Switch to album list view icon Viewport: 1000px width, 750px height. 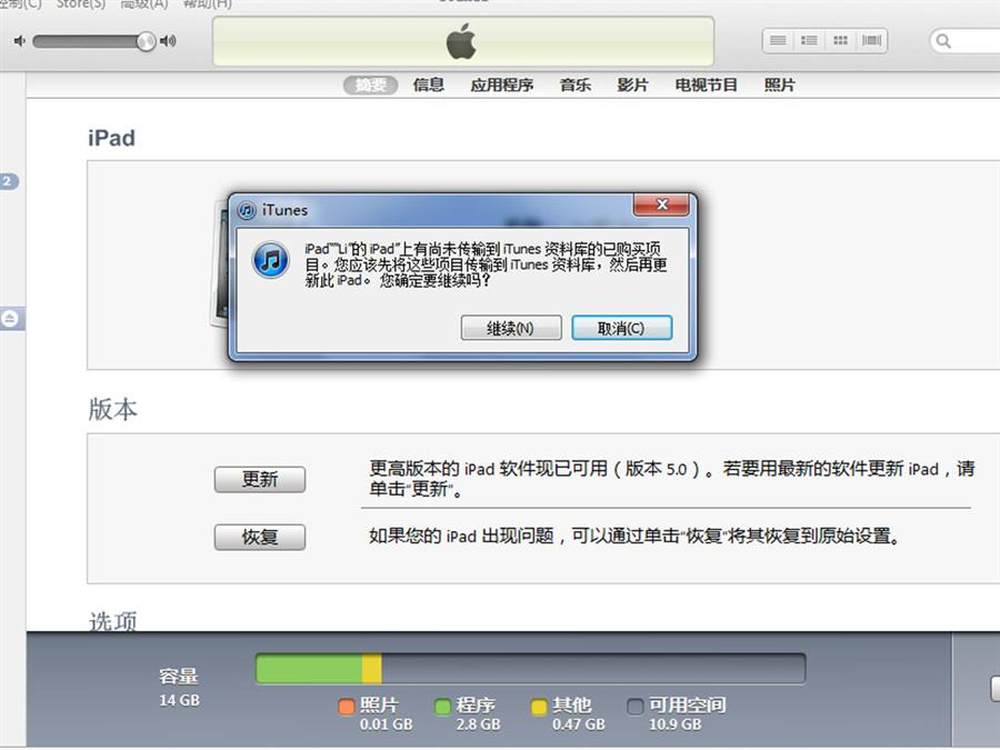click(809, 41)
